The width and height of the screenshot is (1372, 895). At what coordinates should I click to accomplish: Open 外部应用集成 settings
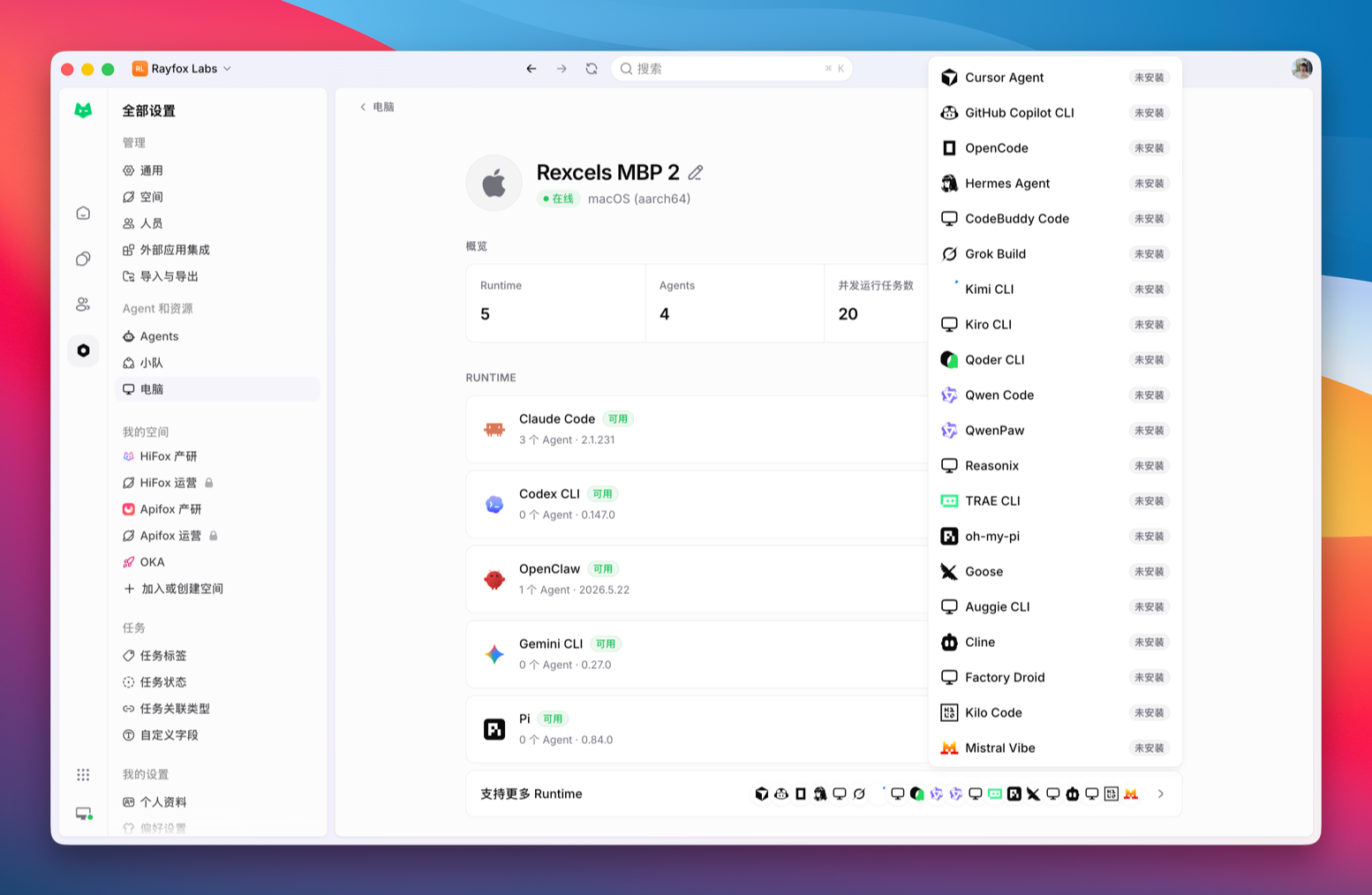click(217, 250)
